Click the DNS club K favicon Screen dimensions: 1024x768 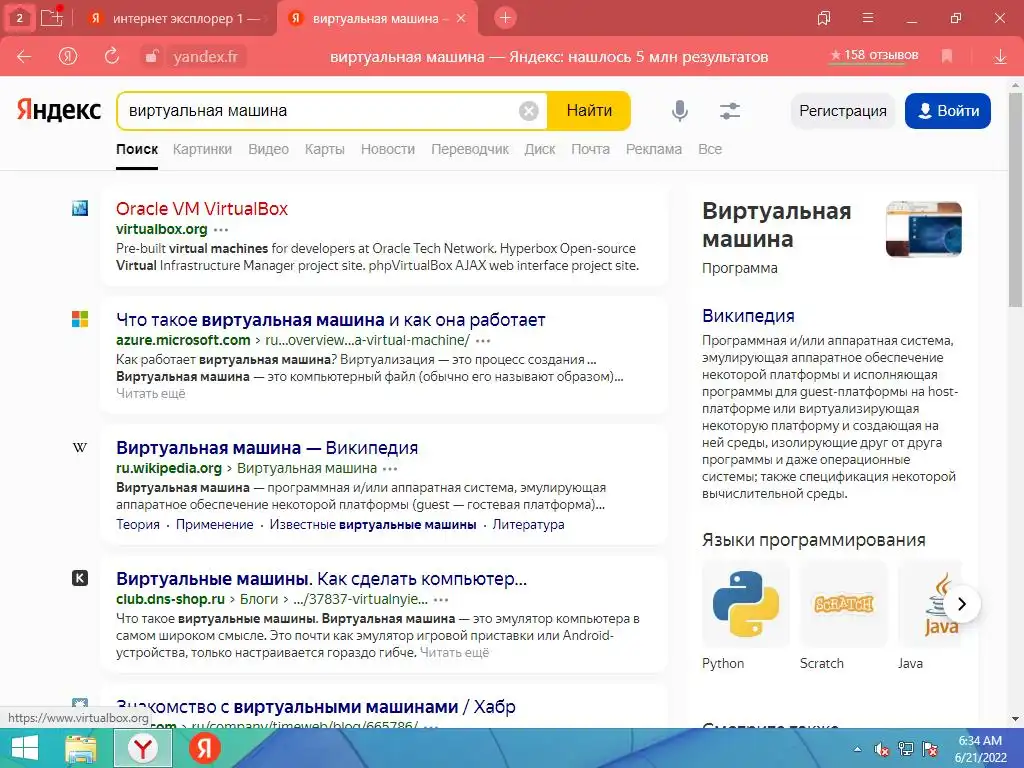80,578
